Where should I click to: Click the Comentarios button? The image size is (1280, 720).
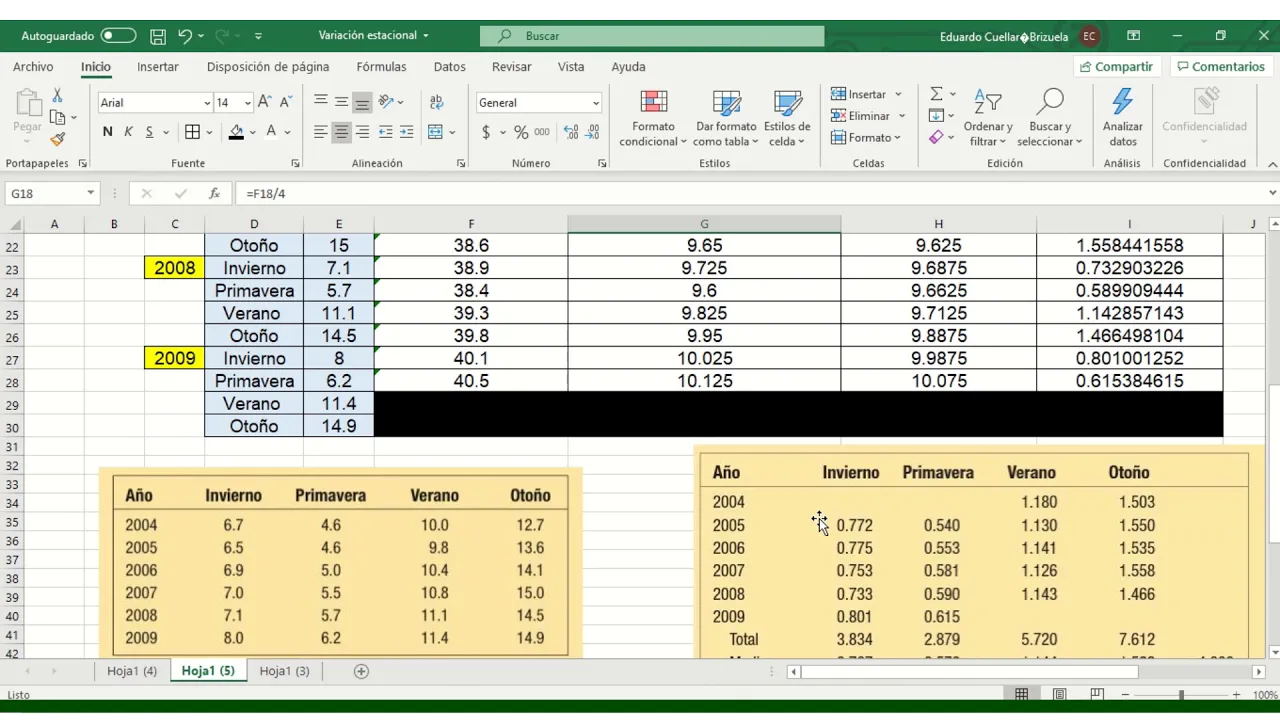[x=1220, y=67]
